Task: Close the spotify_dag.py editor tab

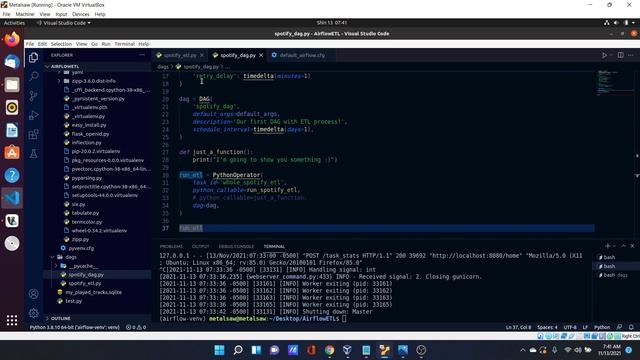Action: click(x=261, y=55)
